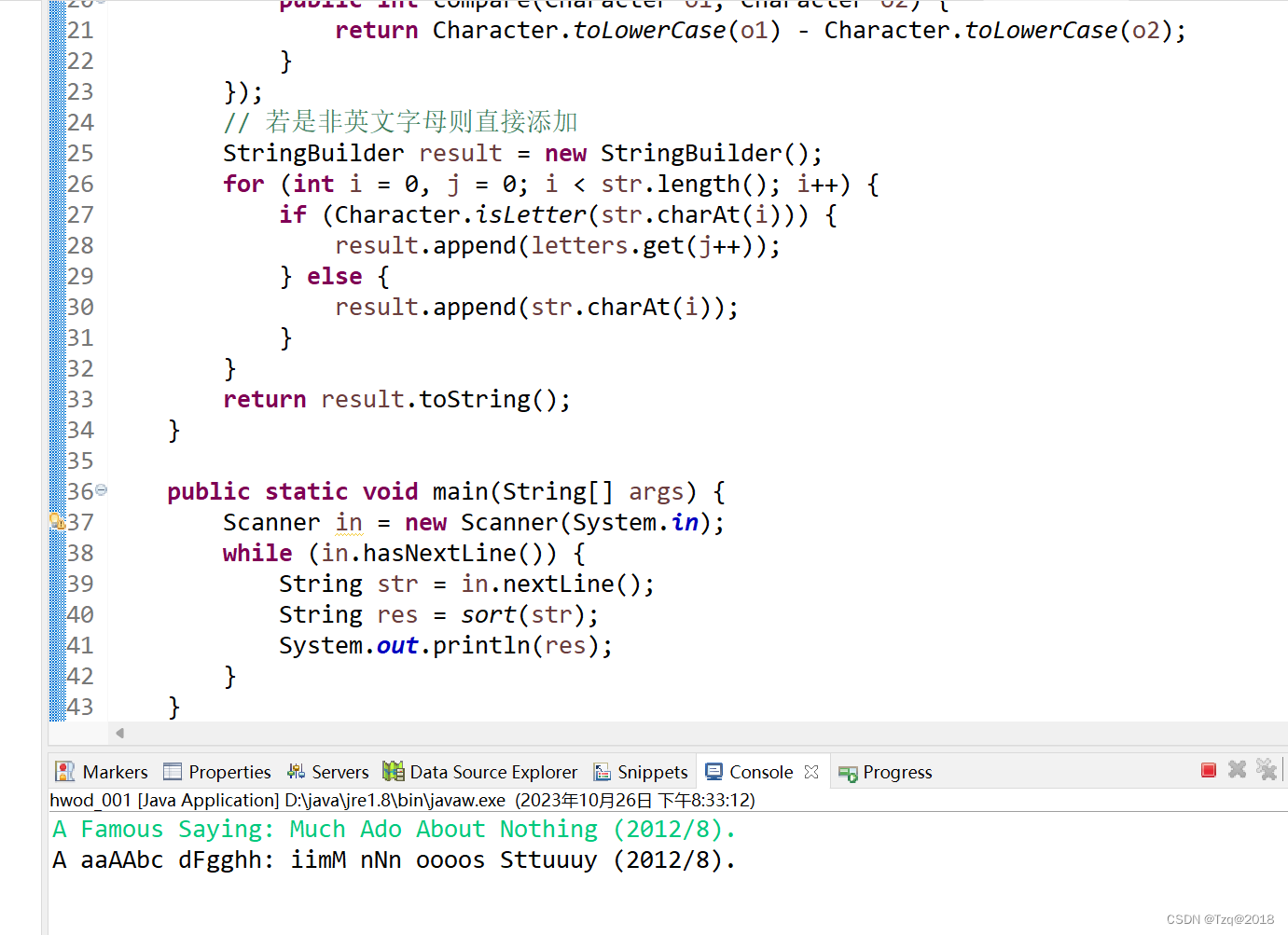Screen dimensions: 1288x935
Task: Close the Console view tab
Action: coord(811,772)
